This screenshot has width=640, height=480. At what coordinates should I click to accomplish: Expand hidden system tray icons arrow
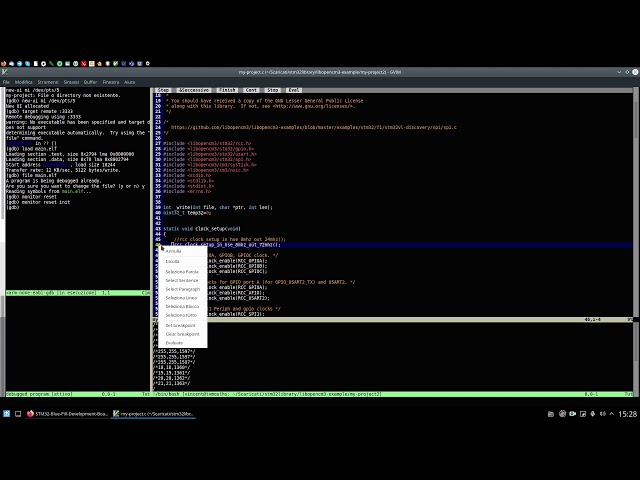pos(612,414)
